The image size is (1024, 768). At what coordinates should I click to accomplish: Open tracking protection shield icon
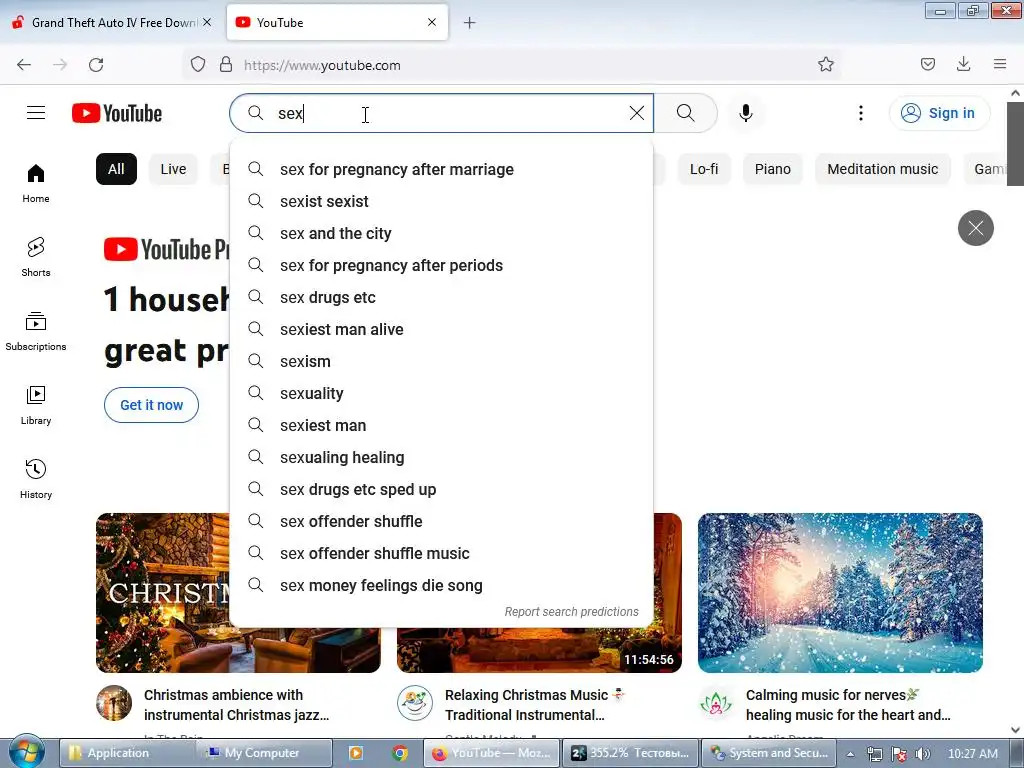tap(198, 64)
